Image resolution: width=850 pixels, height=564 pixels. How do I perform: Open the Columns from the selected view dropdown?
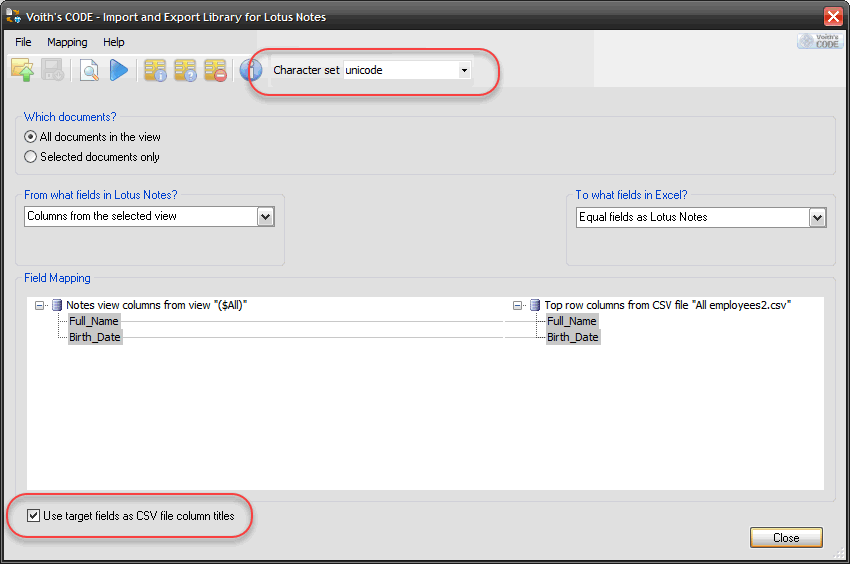click(265, 216)
